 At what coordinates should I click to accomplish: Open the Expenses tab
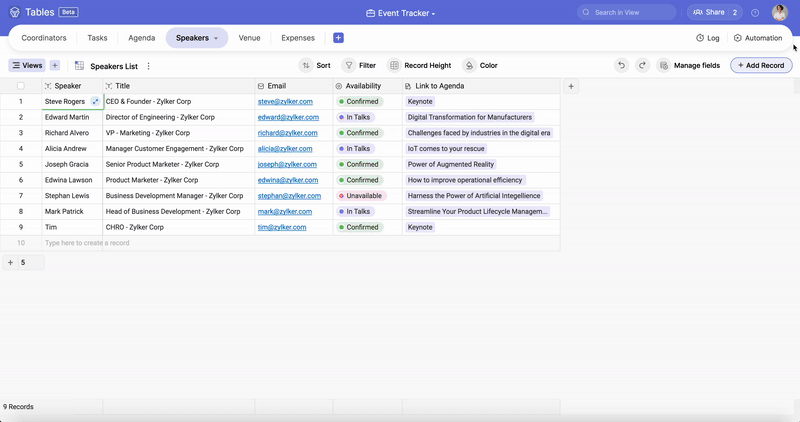(298, 38)
